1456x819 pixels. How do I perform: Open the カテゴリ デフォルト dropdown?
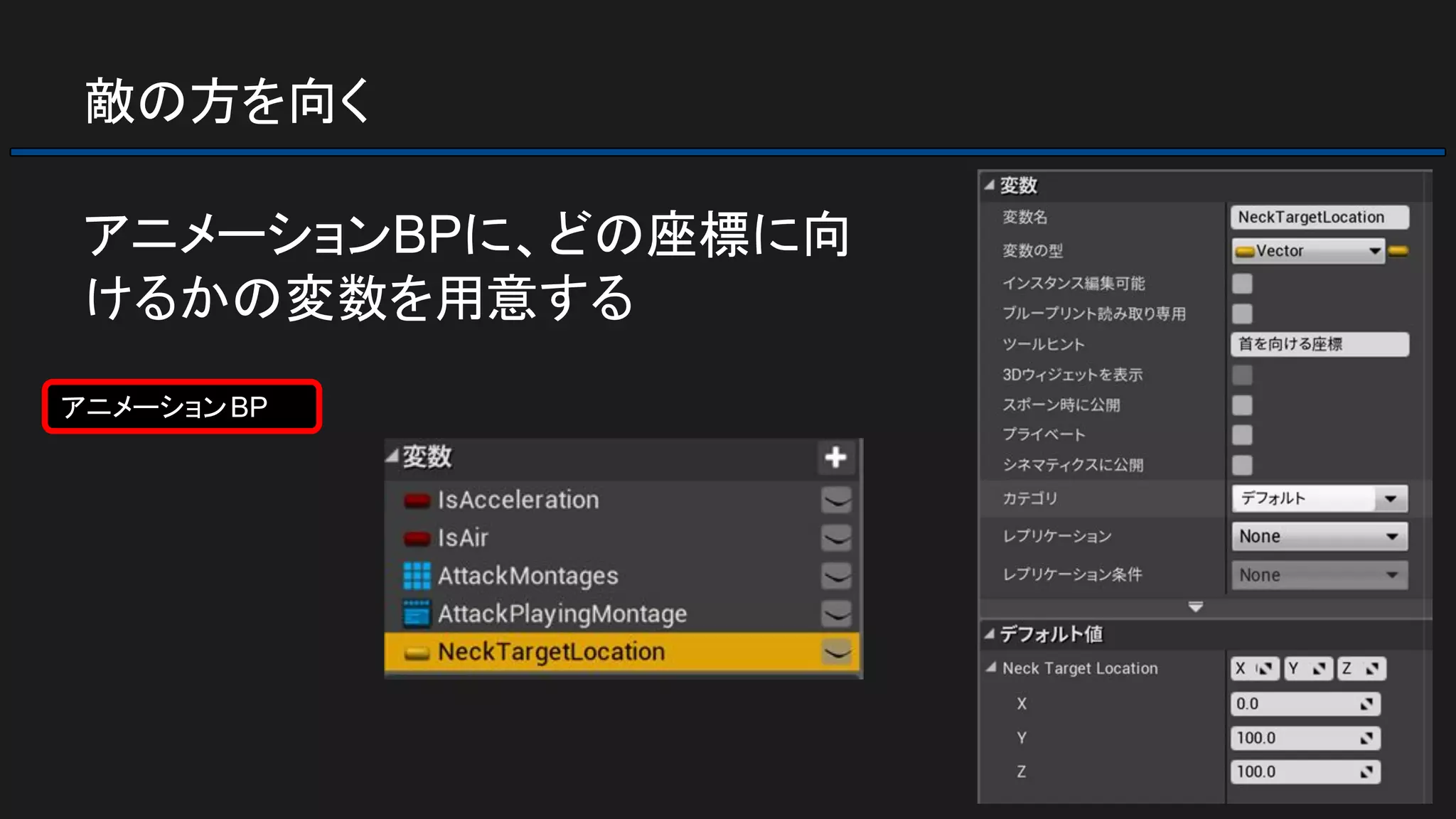click(x=1319, y=498)
